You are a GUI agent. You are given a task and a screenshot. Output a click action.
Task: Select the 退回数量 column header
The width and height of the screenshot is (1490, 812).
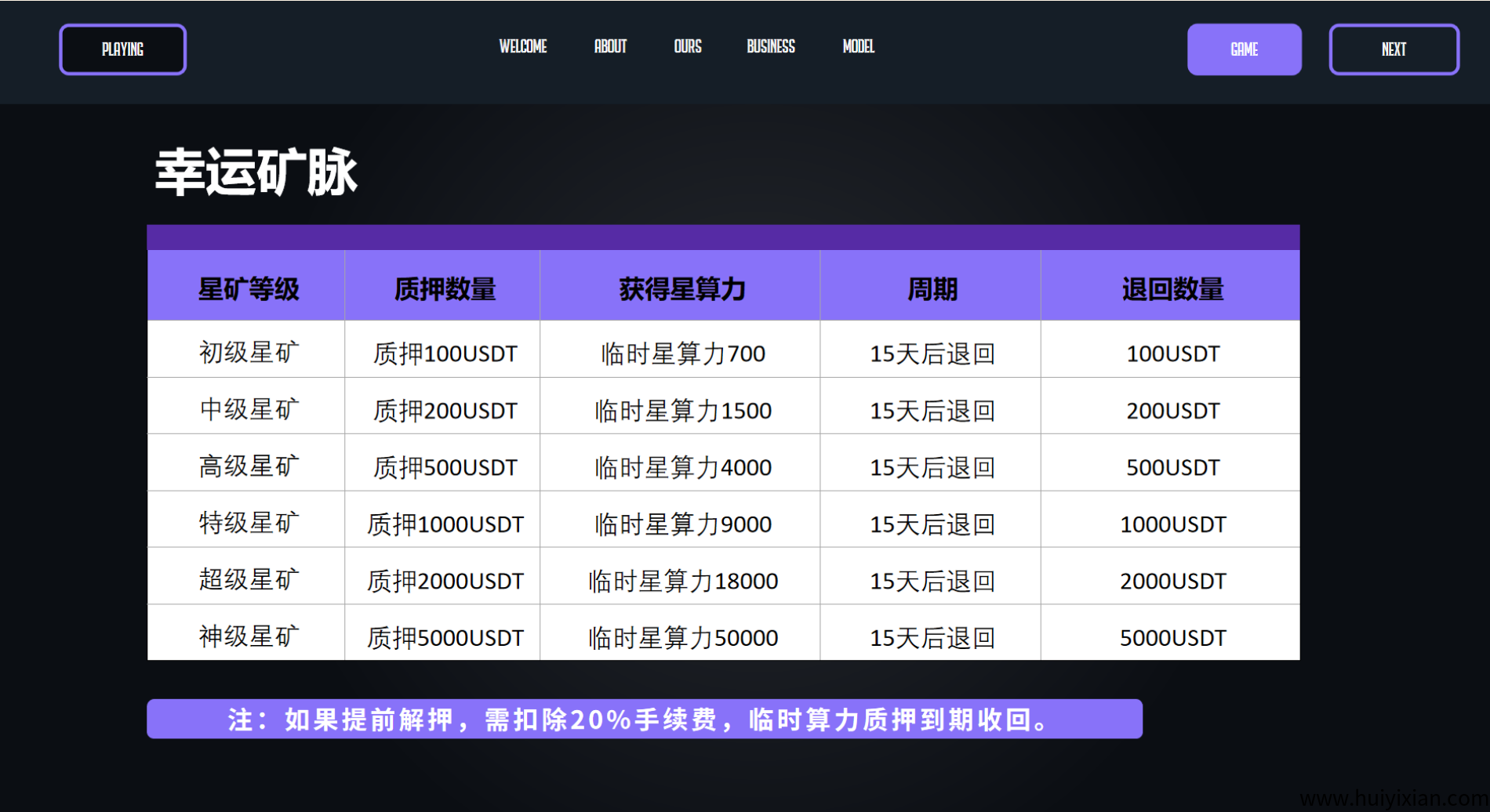(x=1172, y=289)
